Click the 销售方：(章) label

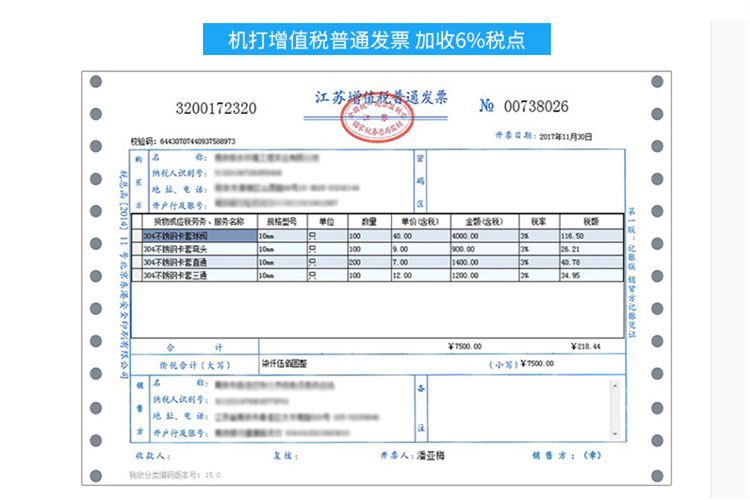coord(566,456)
